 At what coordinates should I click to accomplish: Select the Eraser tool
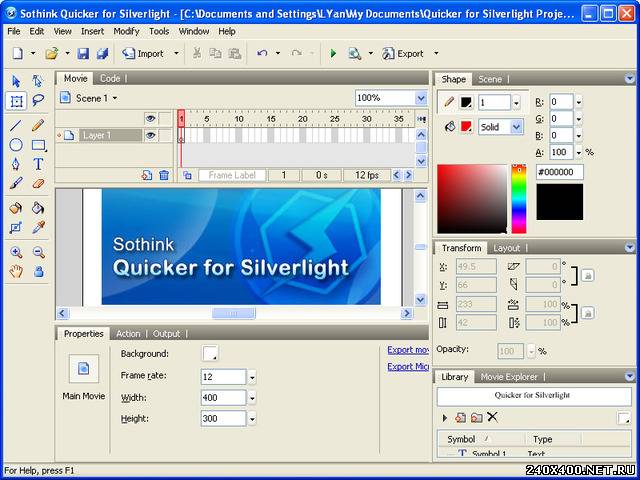(x=38, y=184)
